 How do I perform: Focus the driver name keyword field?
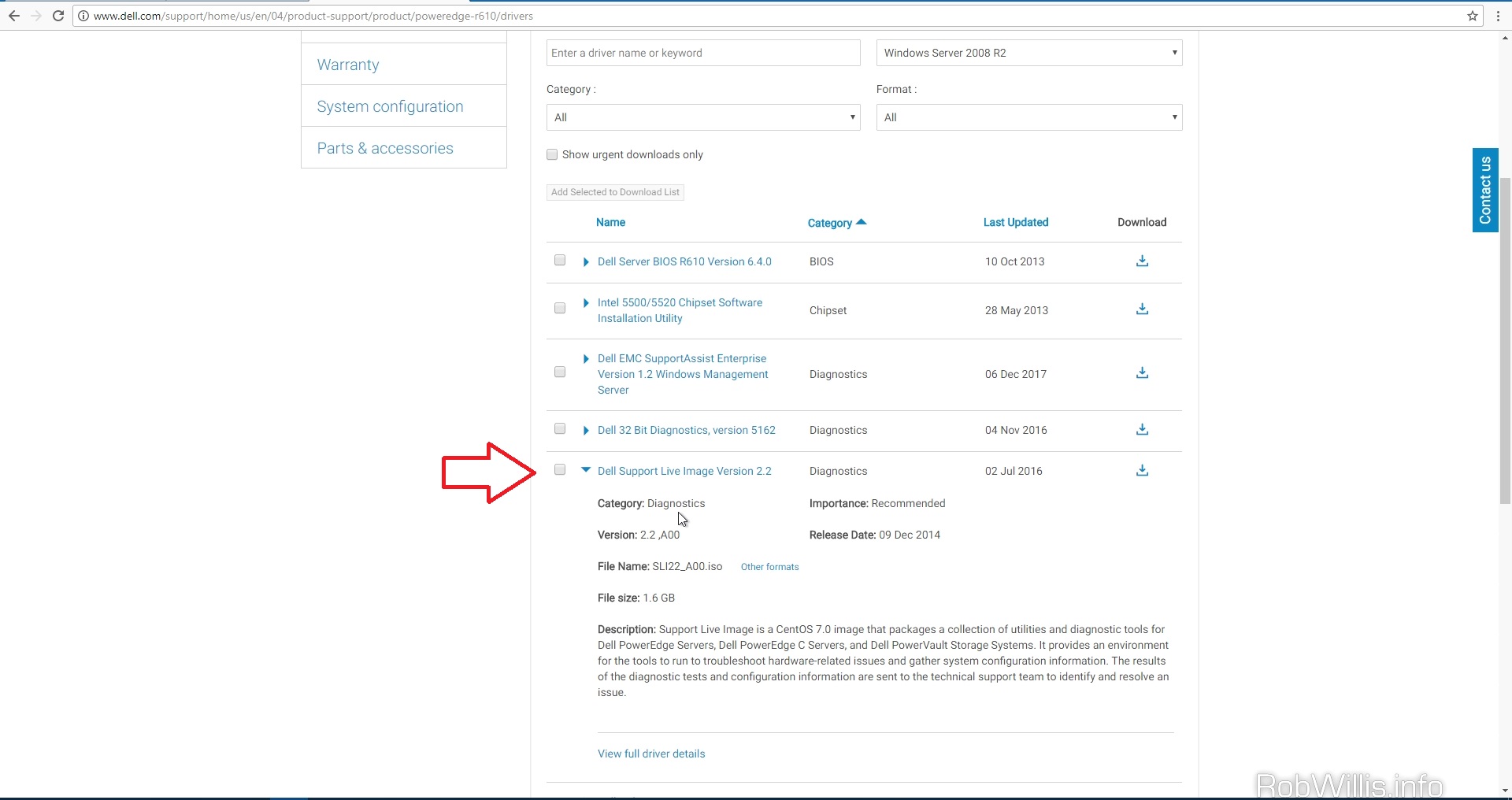click(703, 53)
